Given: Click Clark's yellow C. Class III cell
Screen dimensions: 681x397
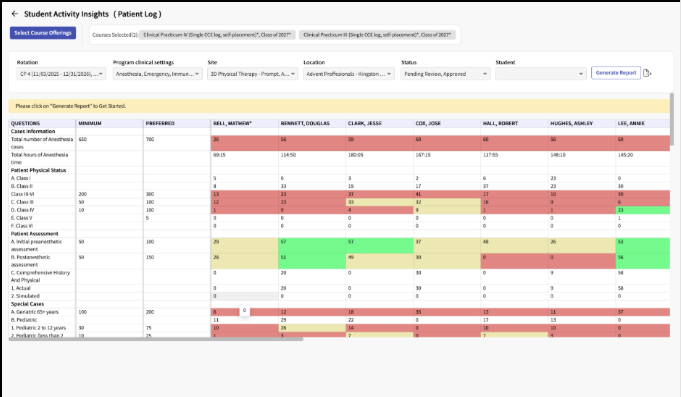Looking at the screenshot, I should coord(379,202).
